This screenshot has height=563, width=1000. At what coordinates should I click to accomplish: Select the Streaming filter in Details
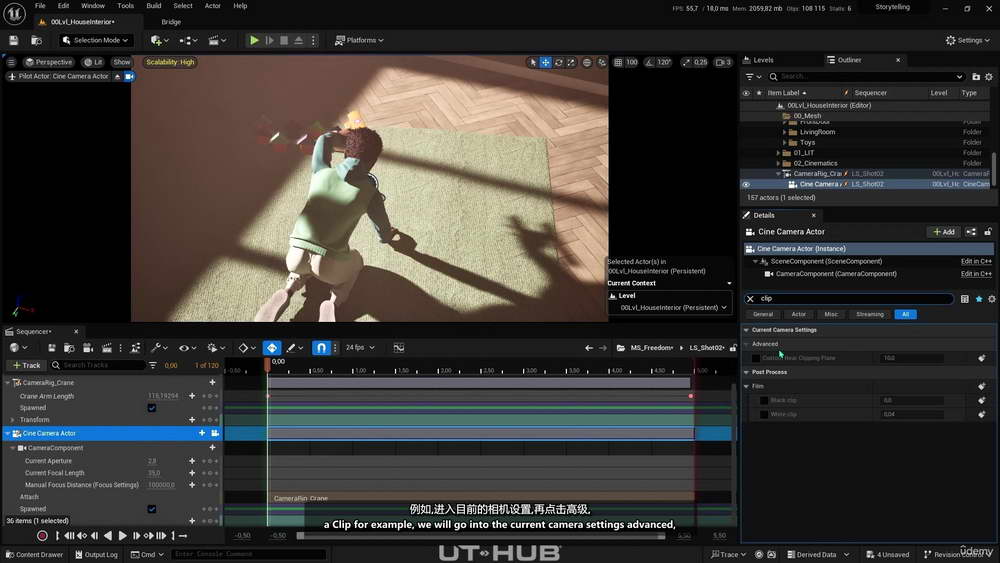click(870, 314)
